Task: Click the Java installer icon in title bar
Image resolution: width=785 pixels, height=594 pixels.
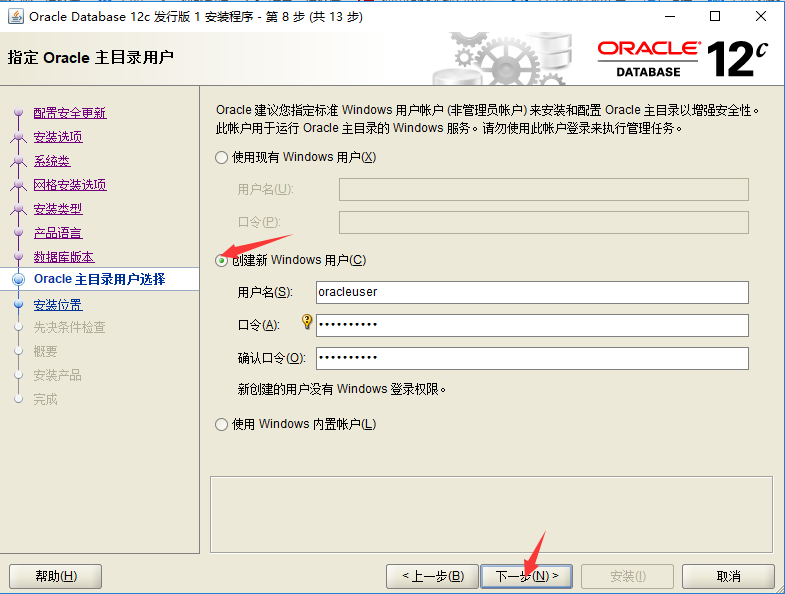Action: pyautogui.click(x=16, y=17)
